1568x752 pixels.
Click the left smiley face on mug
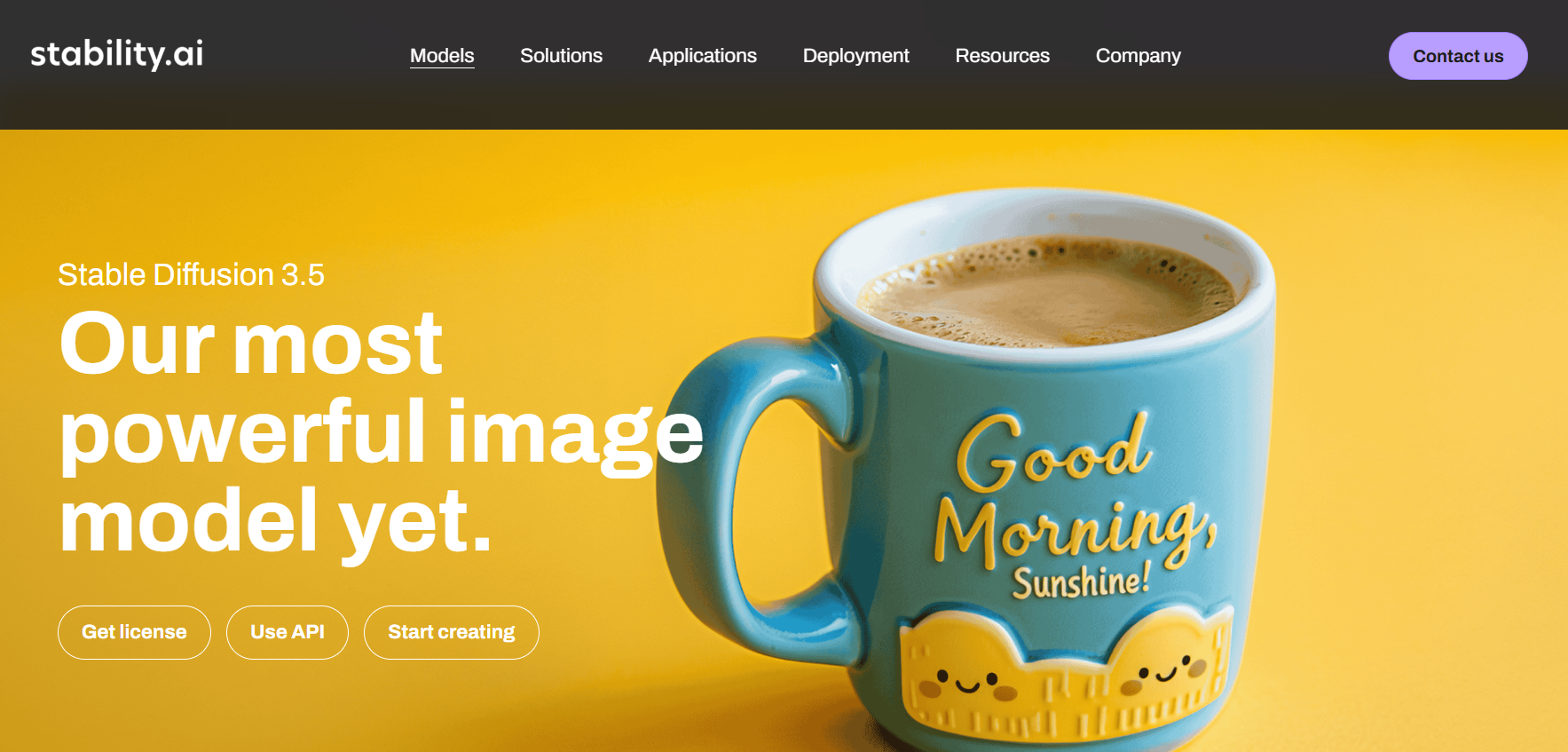coord(967,682)
